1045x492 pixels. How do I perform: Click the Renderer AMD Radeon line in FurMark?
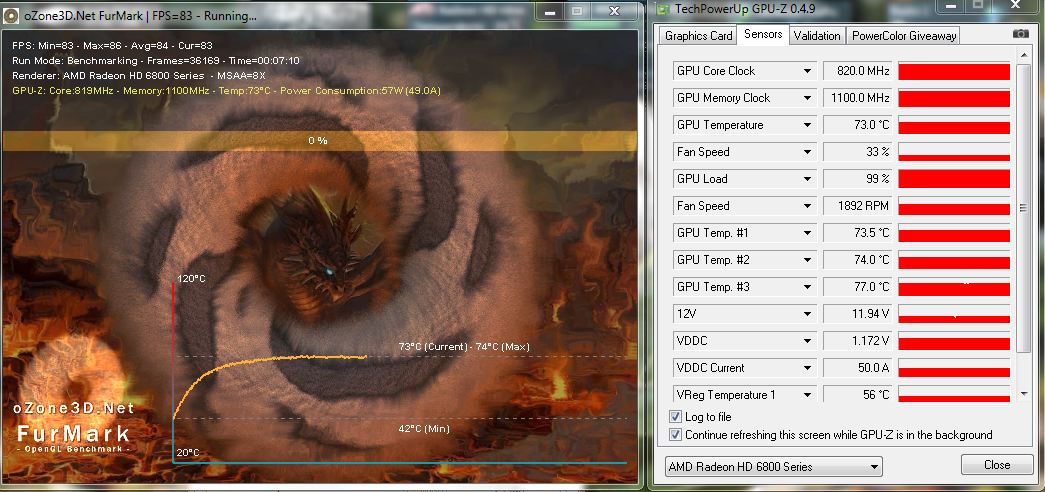139,75
